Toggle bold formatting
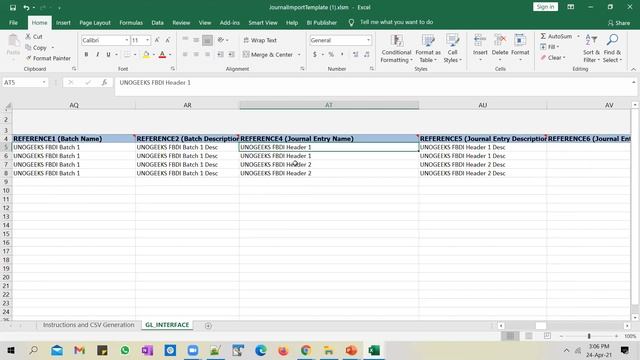The width and height of the screenshot is (640, 360). (86, 54)
